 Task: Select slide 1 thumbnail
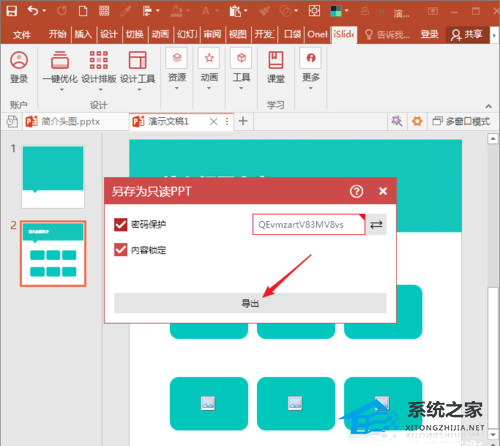click(53, 177)
